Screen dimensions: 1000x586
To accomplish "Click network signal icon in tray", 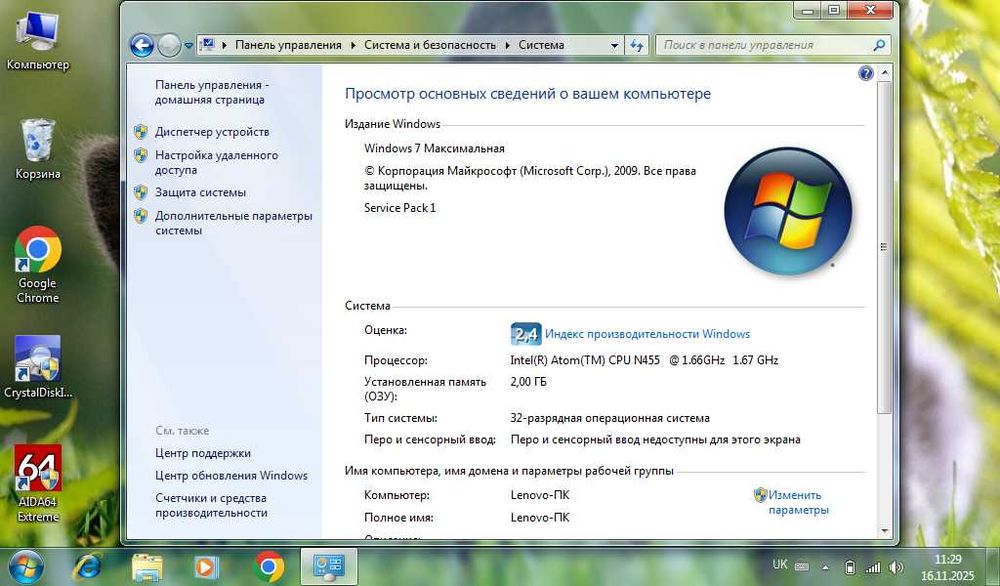I will pyautogui.click(x=872, y=567).
